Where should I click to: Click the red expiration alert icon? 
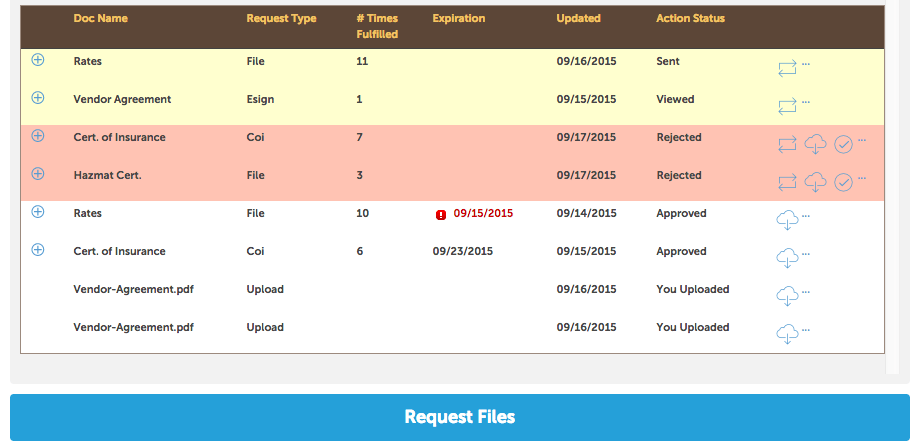pyautogui.click(x=441, y=214)
